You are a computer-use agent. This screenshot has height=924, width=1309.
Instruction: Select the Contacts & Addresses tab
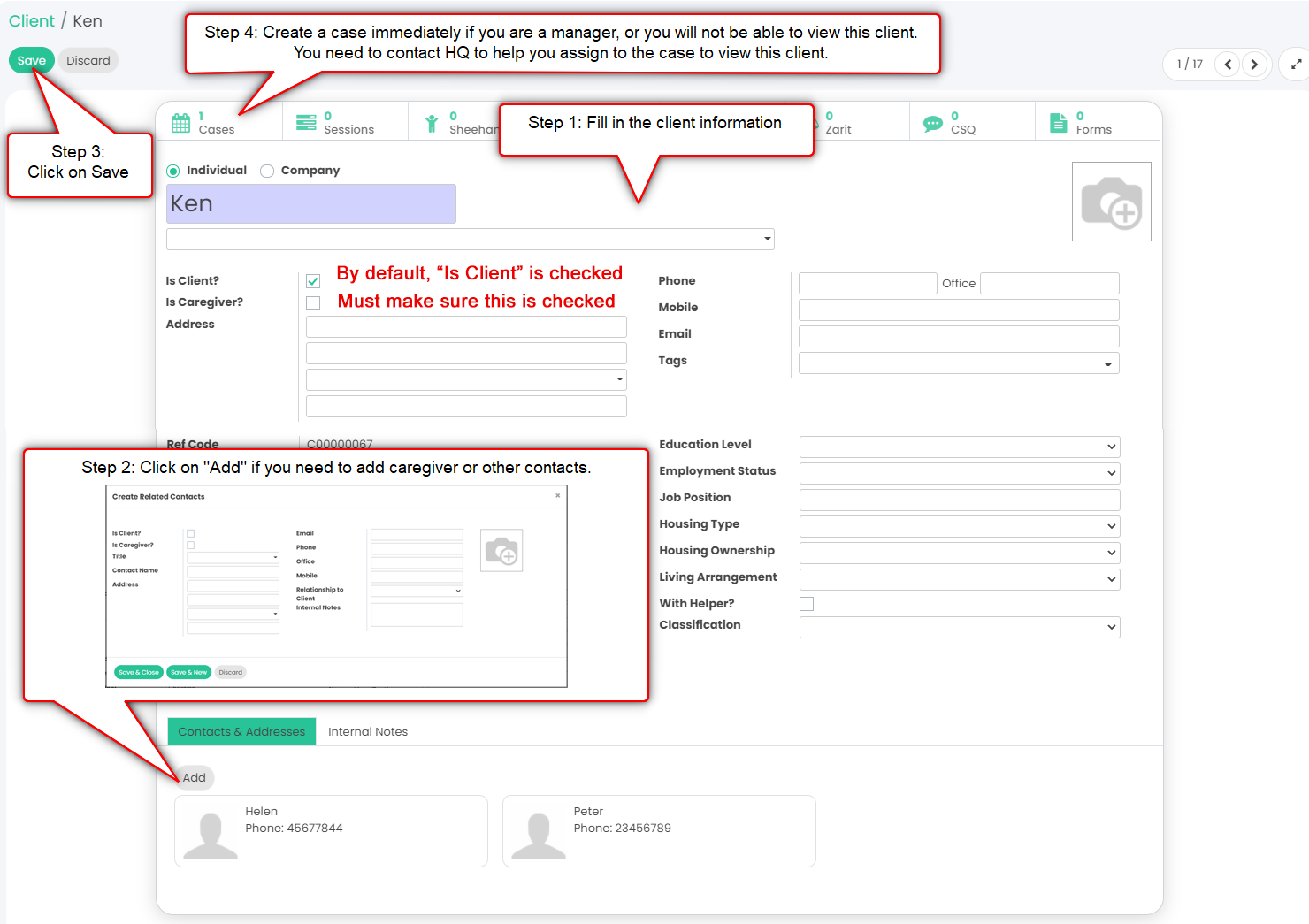pyautogui.click(x=241, y=732)
